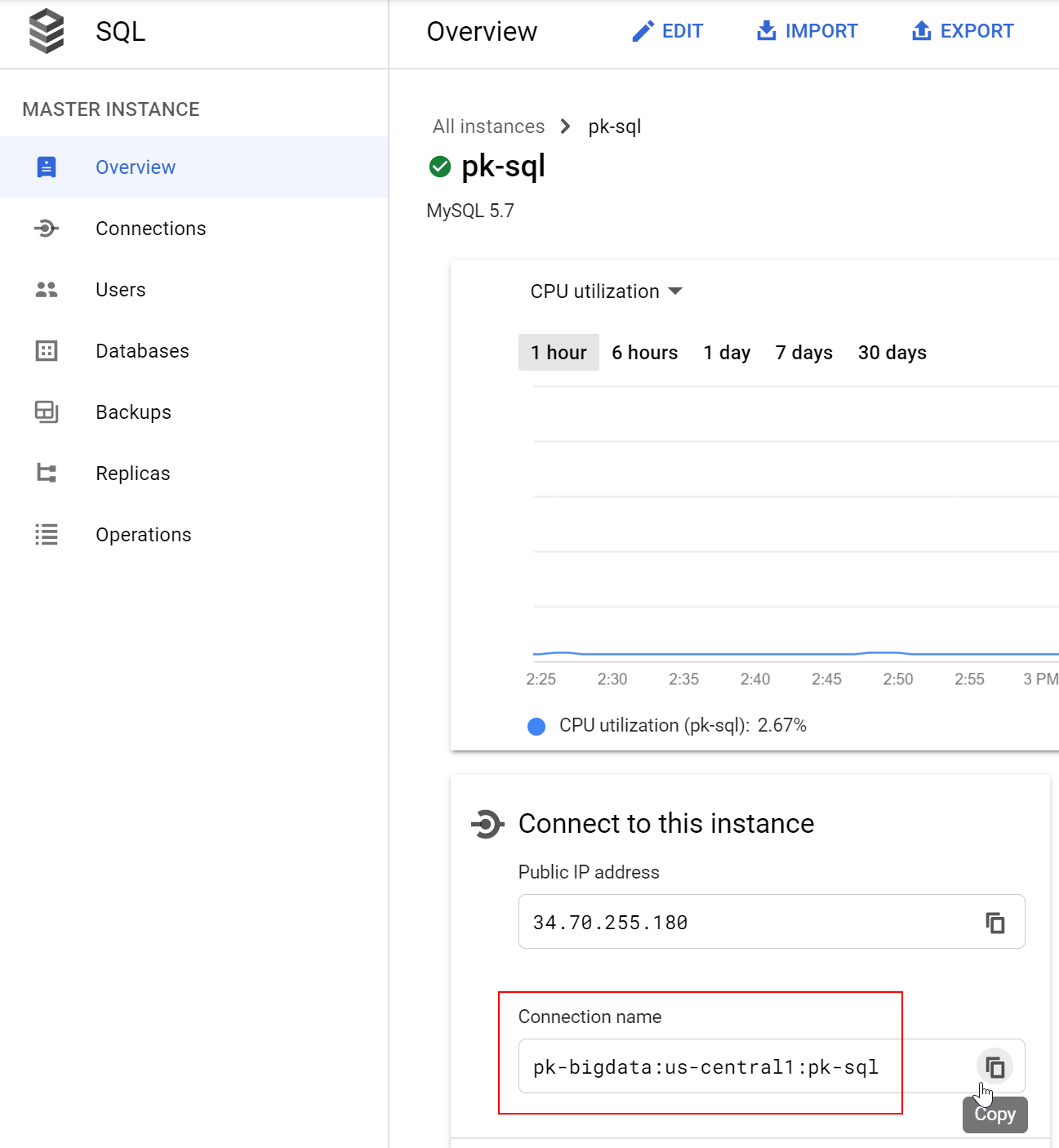Open the Backups section
1059x1148 pixels.
click(194, 412)
